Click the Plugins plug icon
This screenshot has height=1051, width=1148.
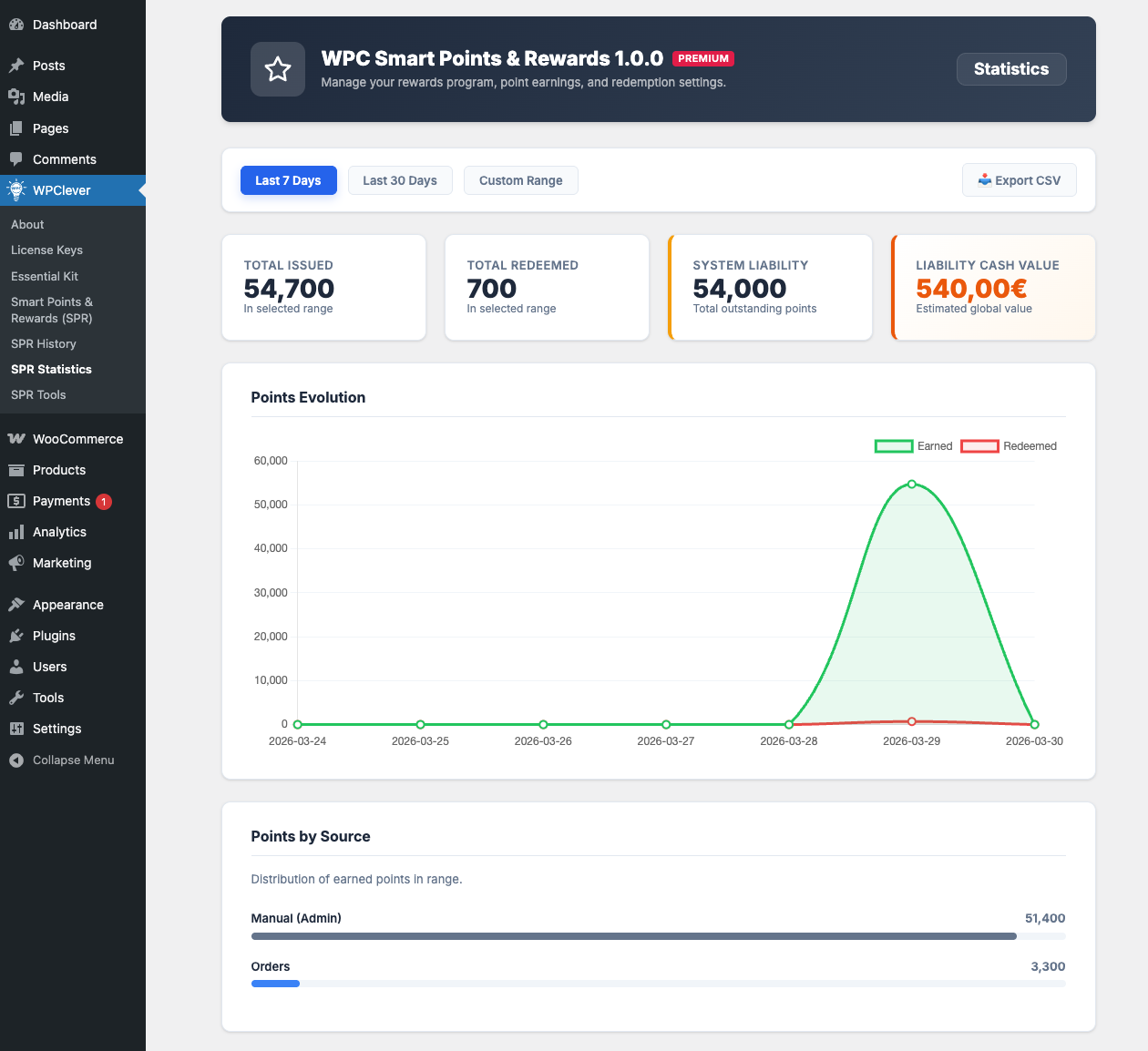[16, 636]
